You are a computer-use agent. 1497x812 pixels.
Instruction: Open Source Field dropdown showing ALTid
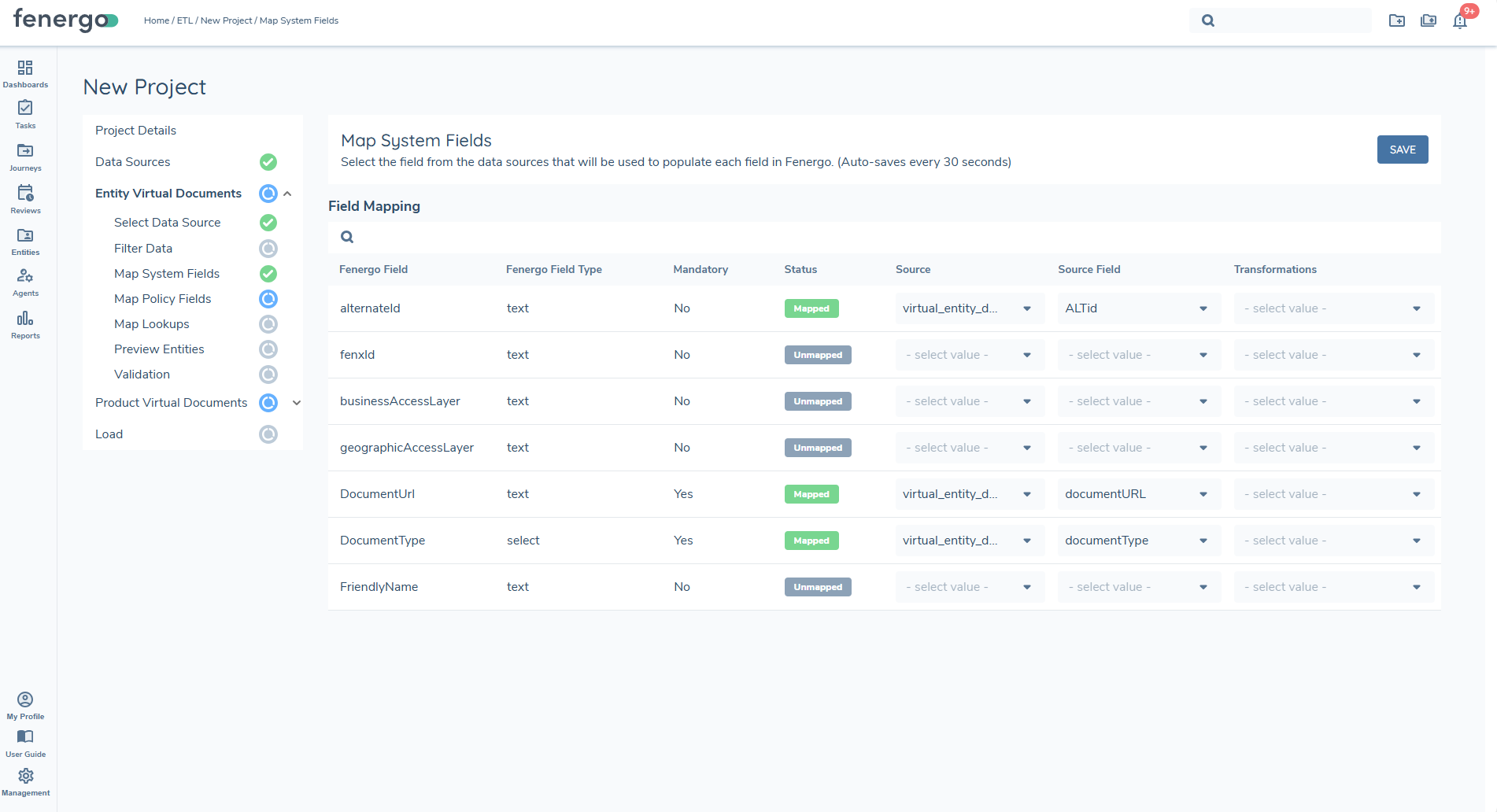1138,308
